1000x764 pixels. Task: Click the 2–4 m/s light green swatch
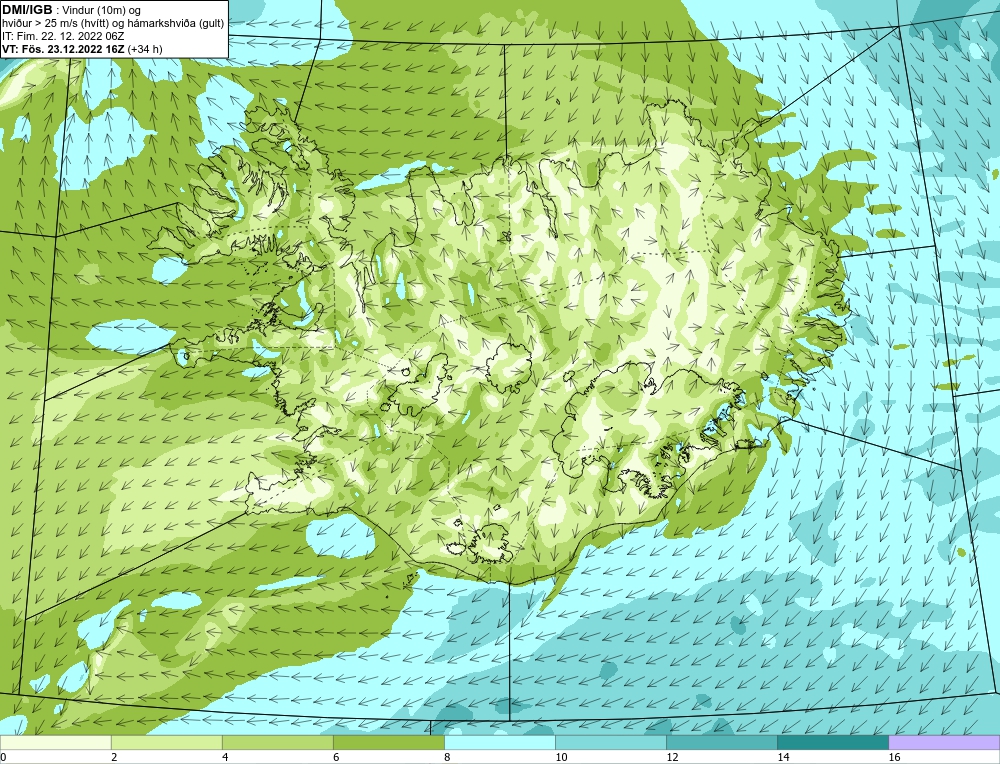pos(166,742)
